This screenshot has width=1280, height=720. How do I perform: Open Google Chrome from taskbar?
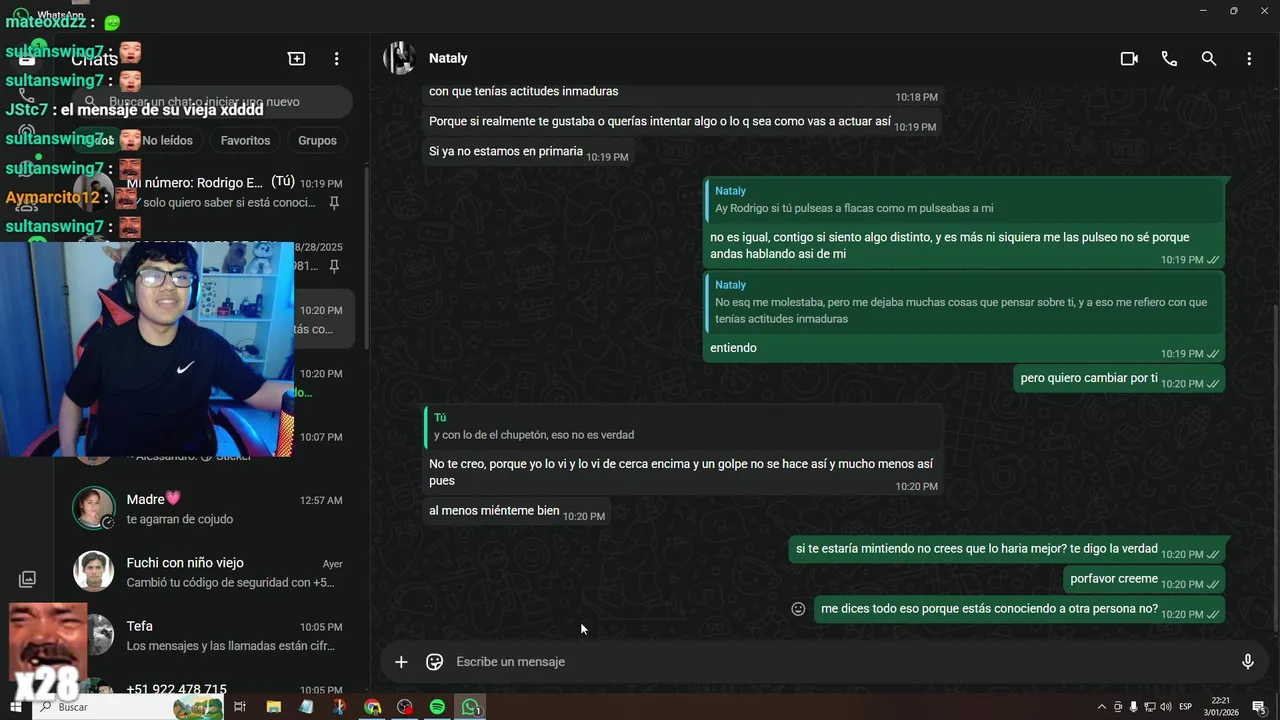coord(372,707)
